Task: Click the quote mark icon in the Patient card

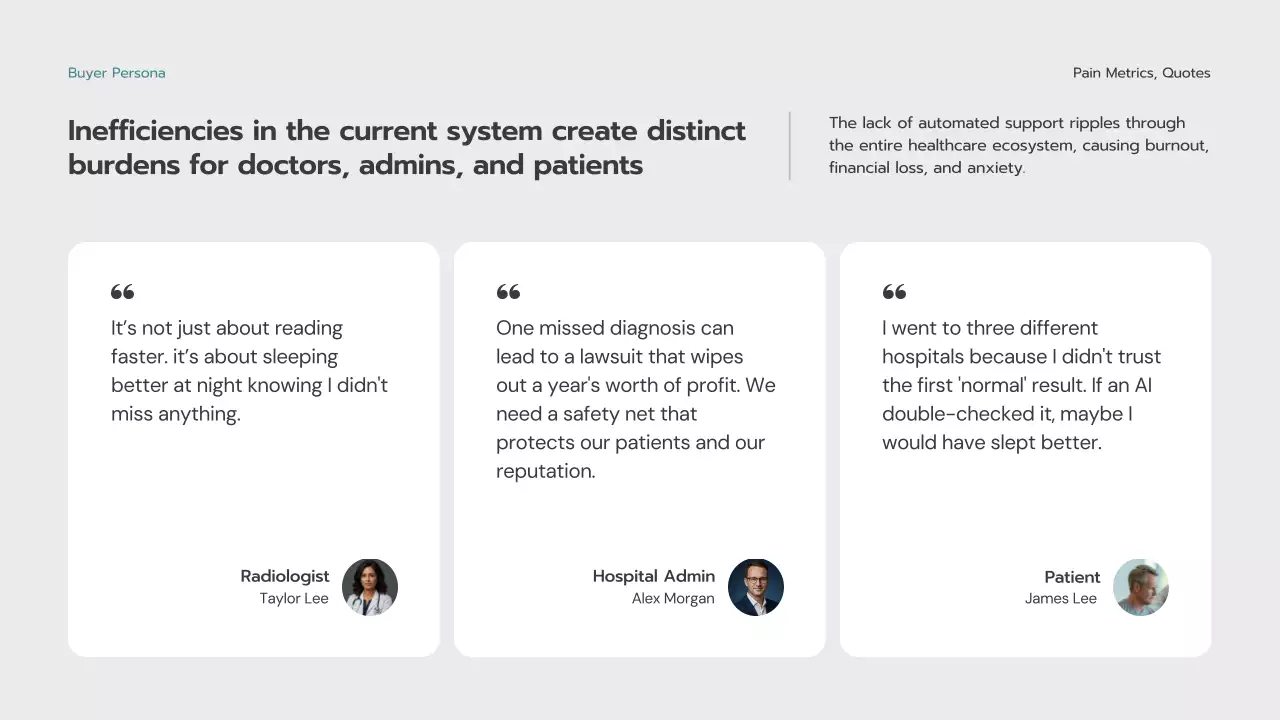Action: [x=894, y=292]
